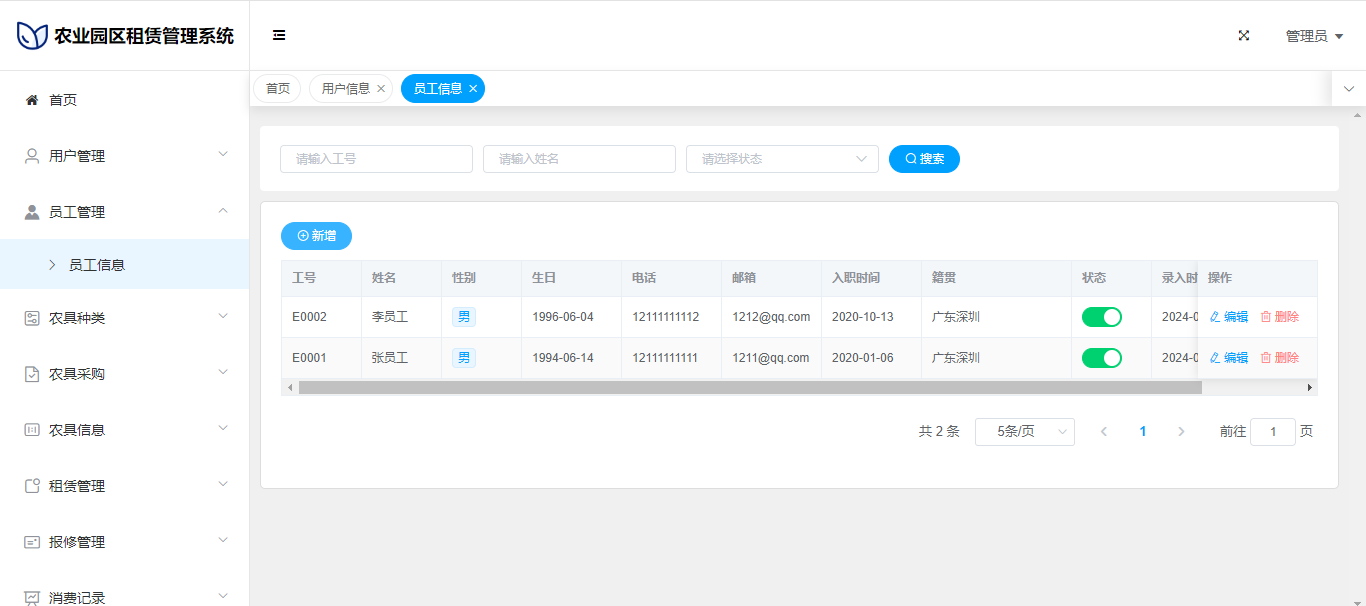Click the 新增 add button
Image resolution: width=1366 pixels, height=606 pixels.
coord(316,236)
